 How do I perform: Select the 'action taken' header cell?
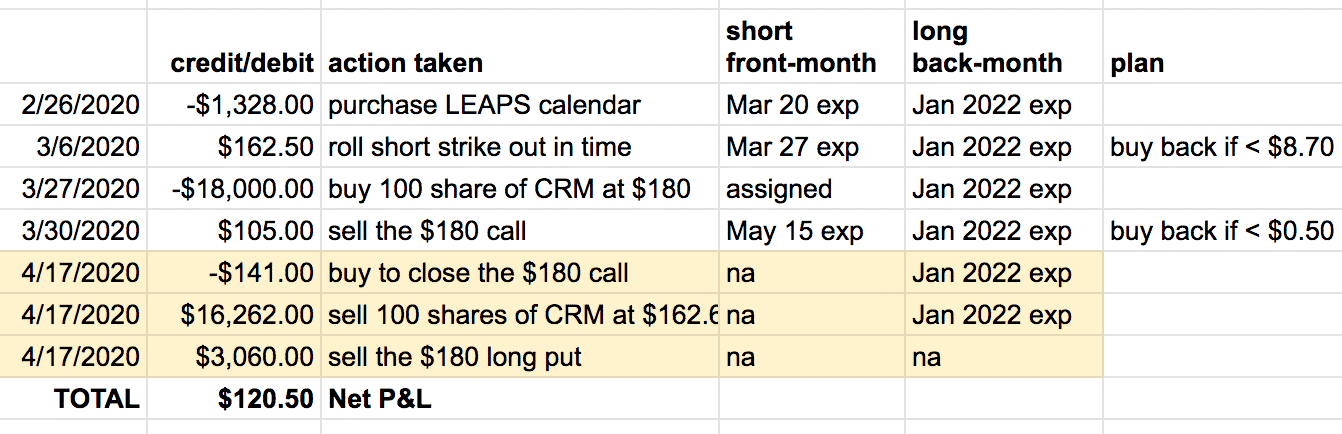(520, 47)
